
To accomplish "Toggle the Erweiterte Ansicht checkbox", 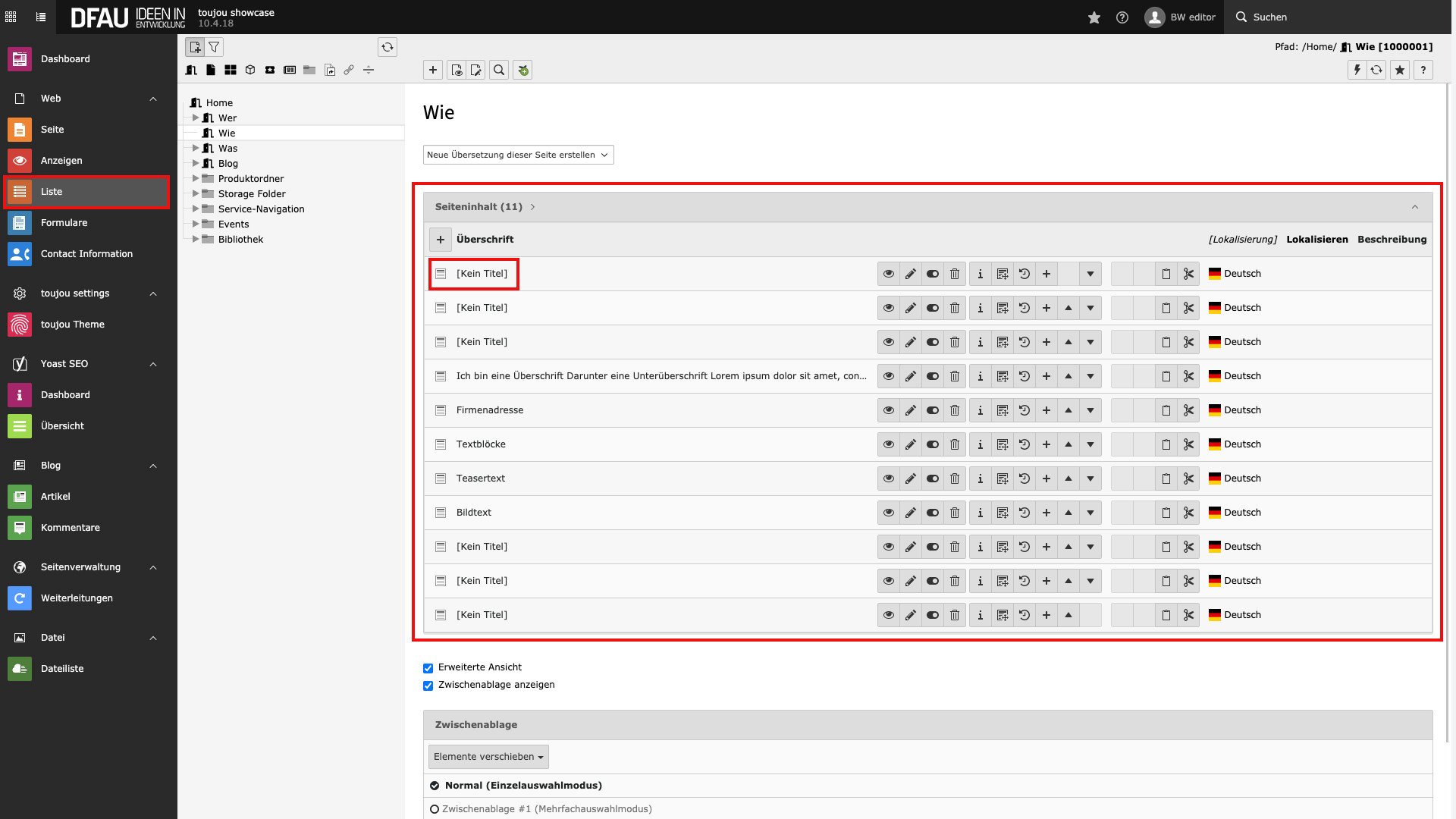I will 428,668.
